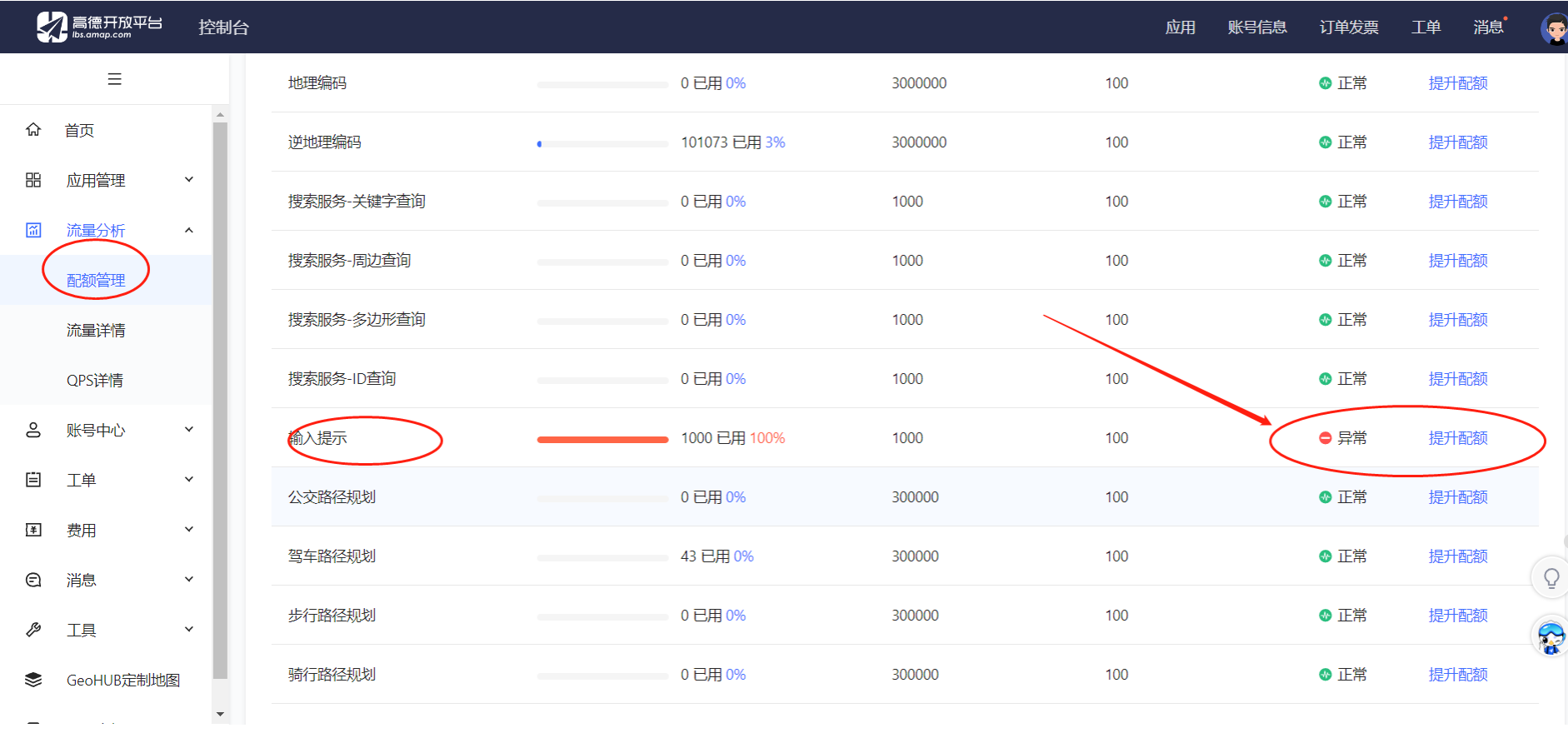Click the 高德开放平台 logo
1568x748 pixels.
click(x=100, y=27)
